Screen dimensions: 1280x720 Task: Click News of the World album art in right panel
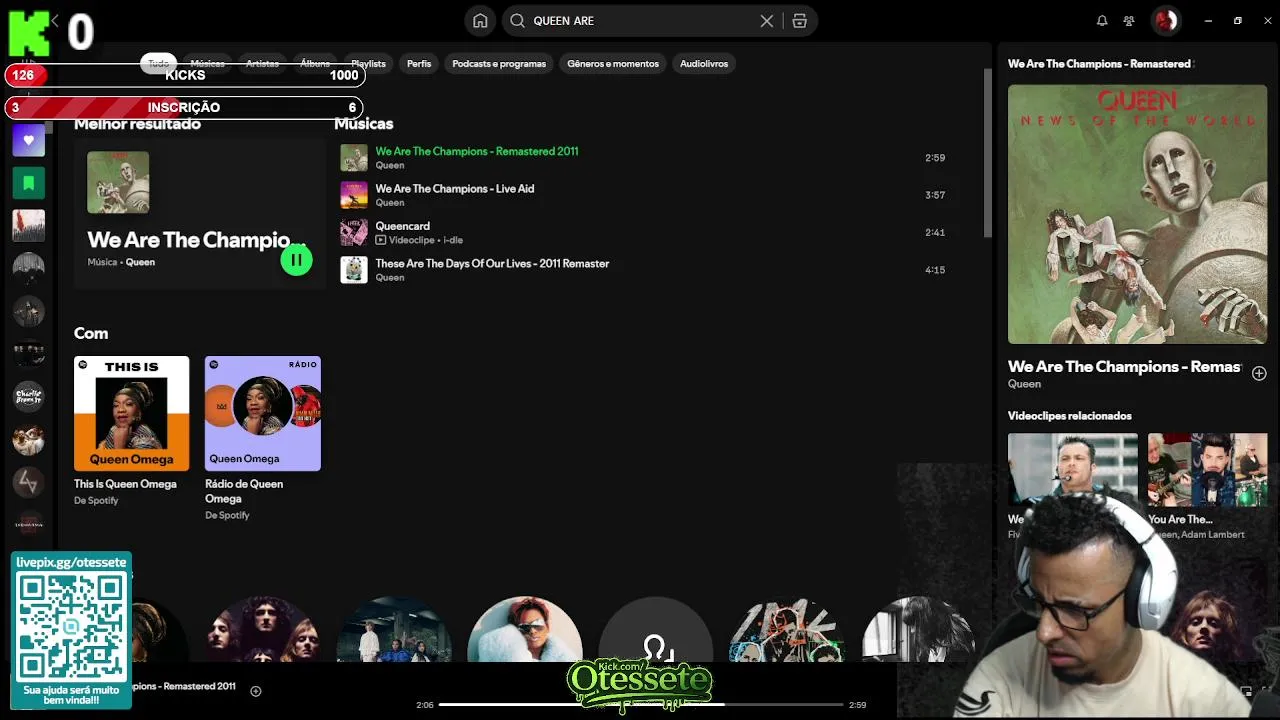(x=1137, y=214)
